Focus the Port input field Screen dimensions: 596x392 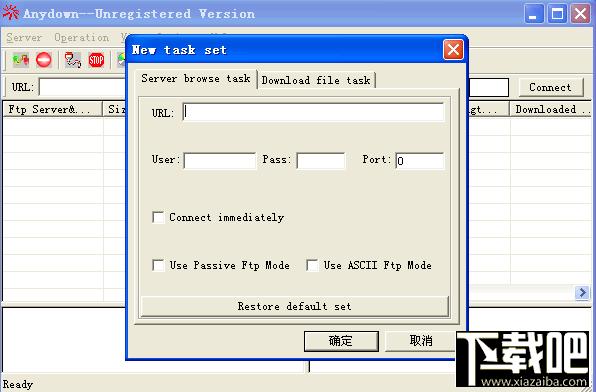pyautogui.click(x=419, y=160)
